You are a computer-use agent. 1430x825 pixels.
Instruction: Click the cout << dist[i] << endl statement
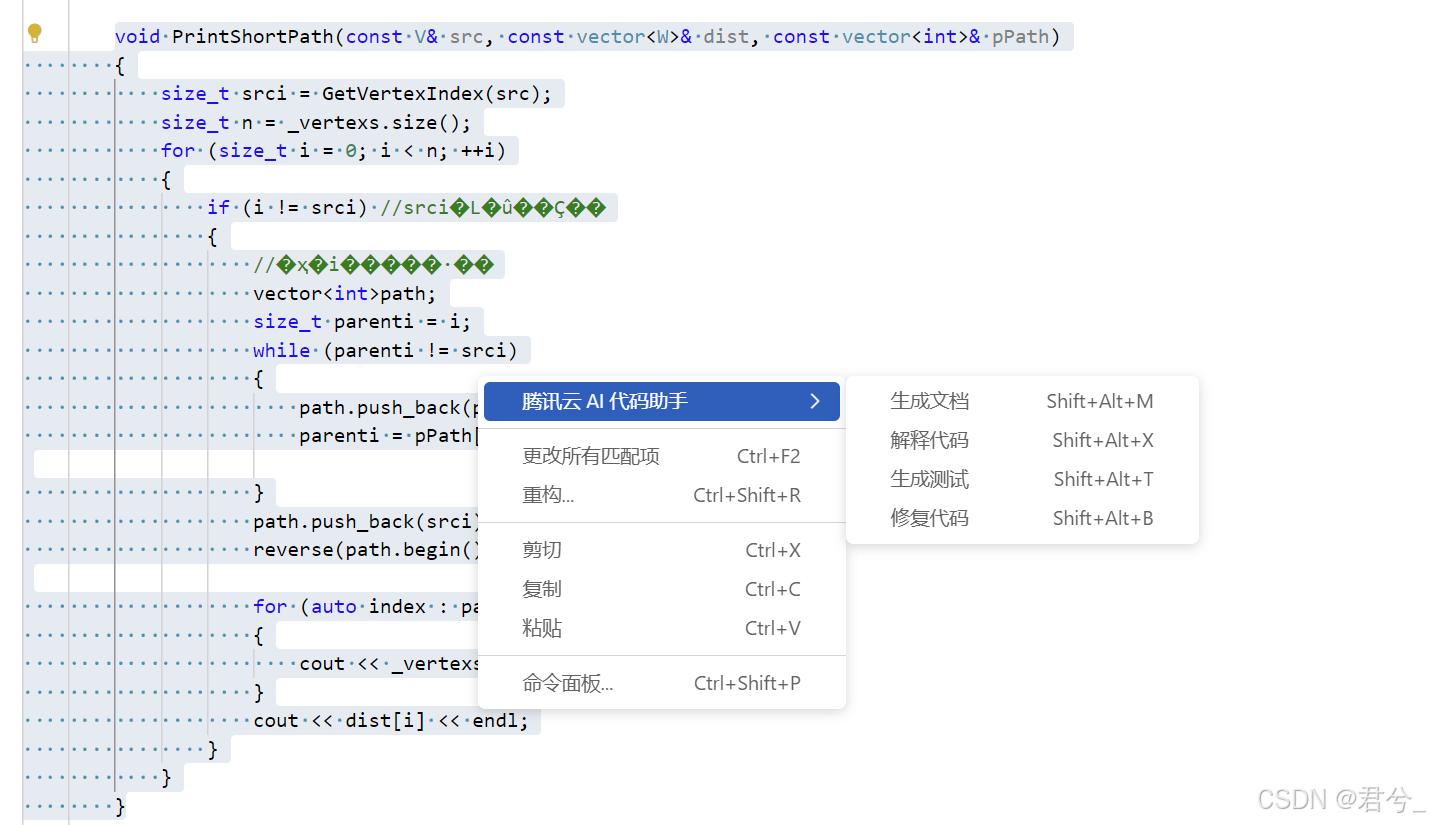click(x=394, y=720)
